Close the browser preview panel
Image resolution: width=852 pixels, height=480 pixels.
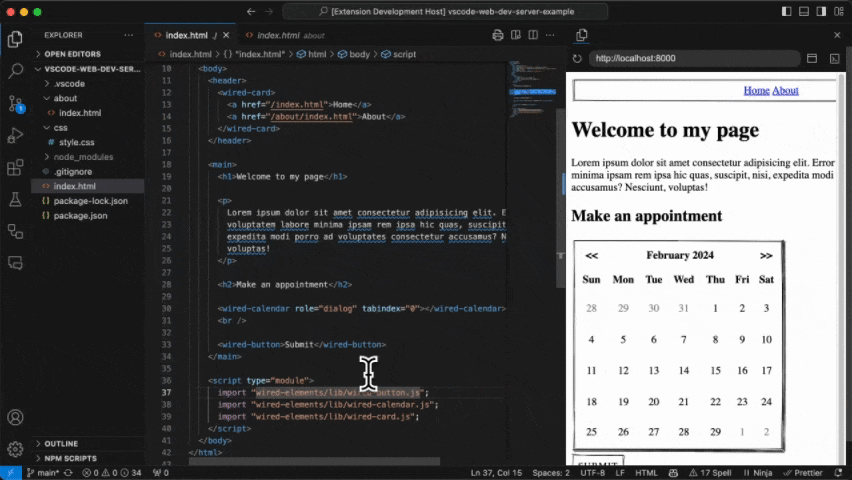point(837,35)
